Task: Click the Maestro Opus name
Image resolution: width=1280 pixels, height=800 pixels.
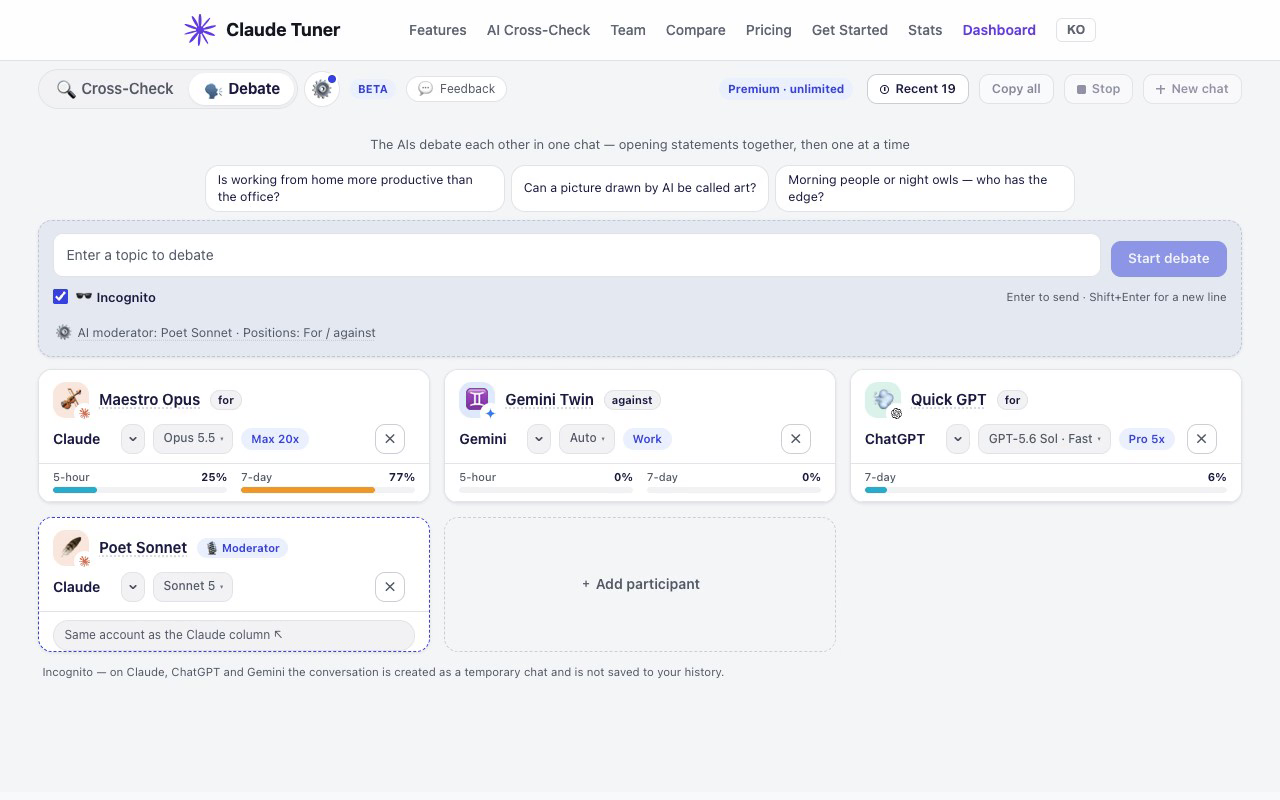Action: pyautogui.click(x=150, y=400)
